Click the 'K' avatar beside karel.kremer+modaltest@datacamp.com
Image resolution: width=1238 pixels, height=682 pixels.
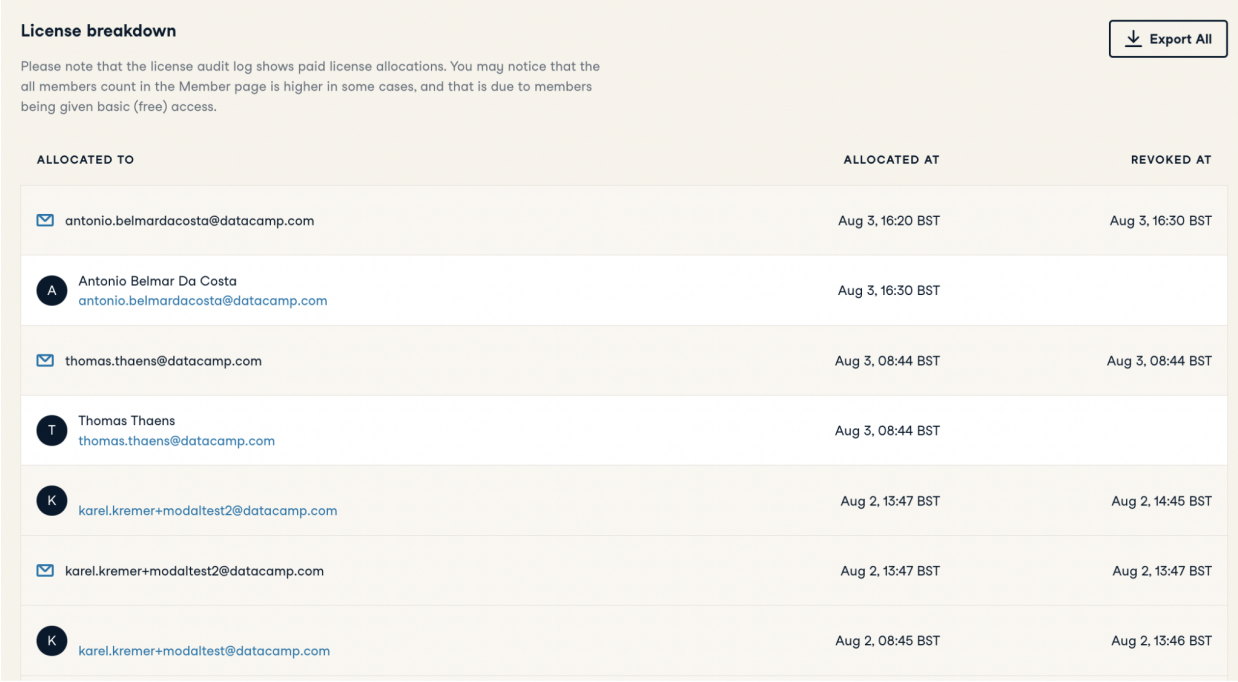pos(52,641)
